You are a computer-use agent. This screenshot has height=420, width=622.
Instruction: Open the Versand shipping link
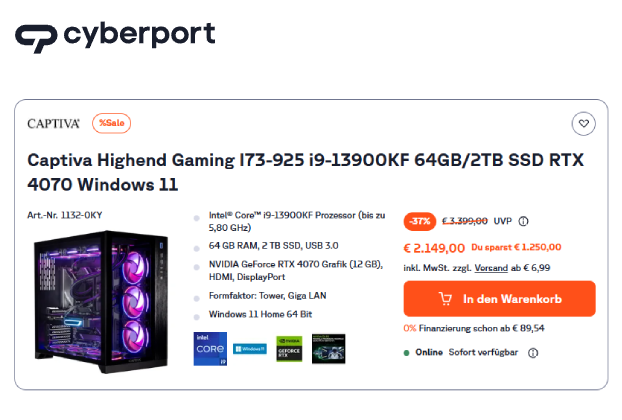click(491, 268)
